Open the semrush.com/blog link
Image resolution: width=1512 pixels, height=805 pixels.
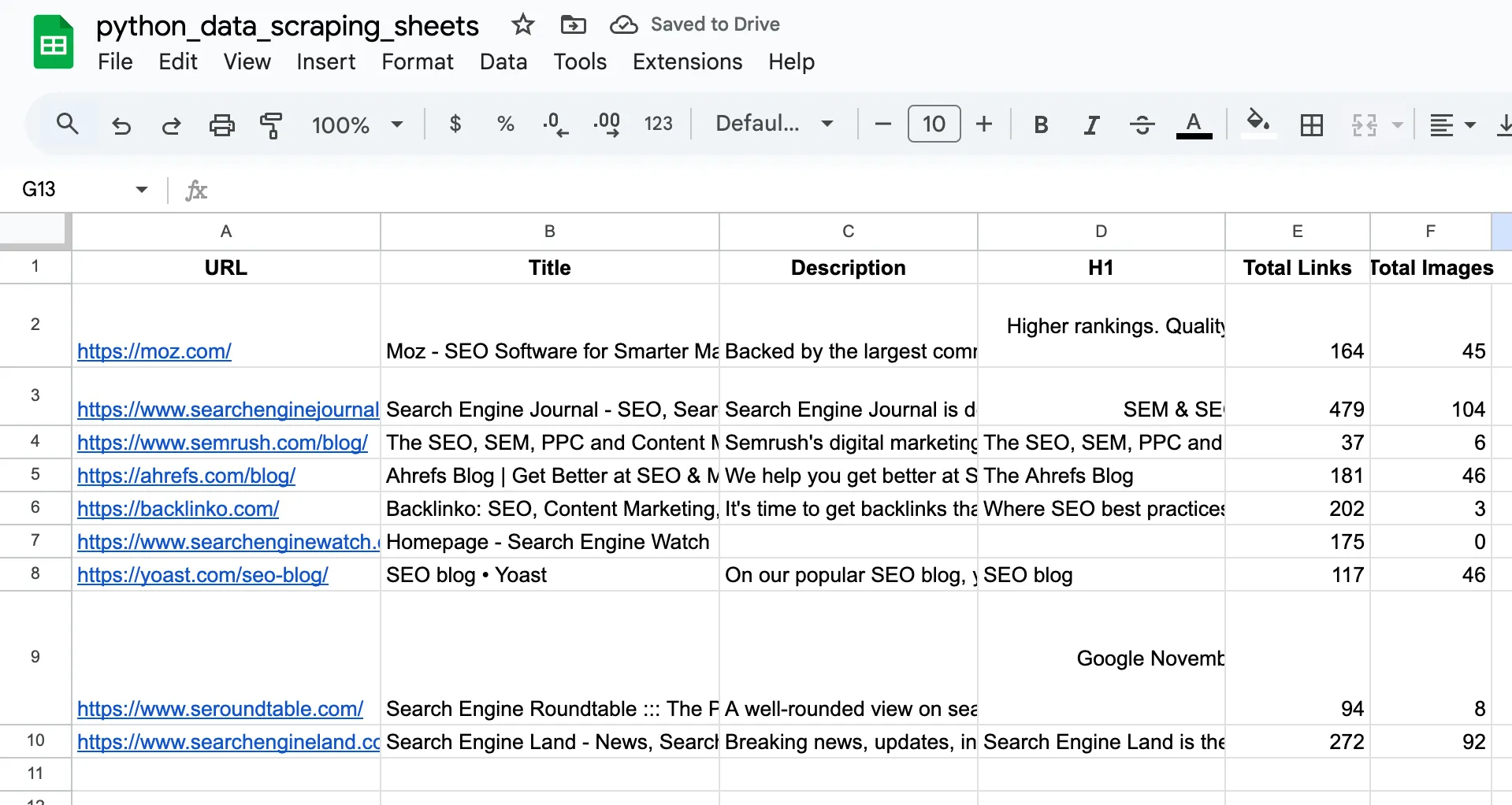222,443
